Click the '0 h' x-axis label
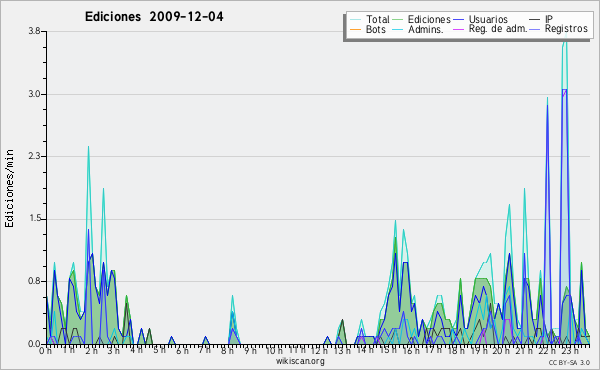The height and width of the screenshot is (370, 600). [x=45, y=351]
